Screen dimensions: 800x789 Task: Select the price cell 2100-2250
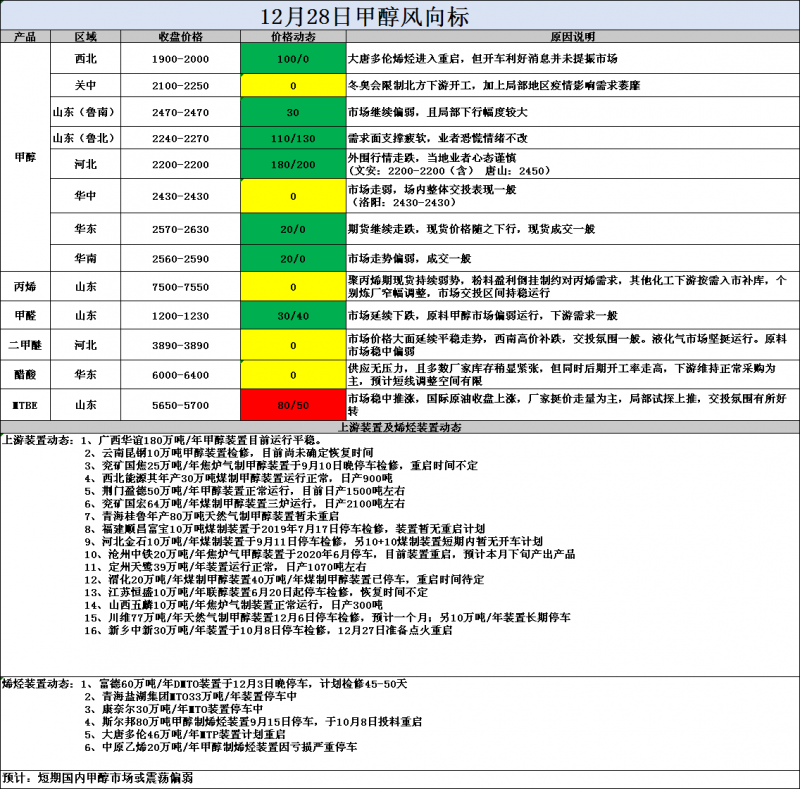click(x=181, y=85)
